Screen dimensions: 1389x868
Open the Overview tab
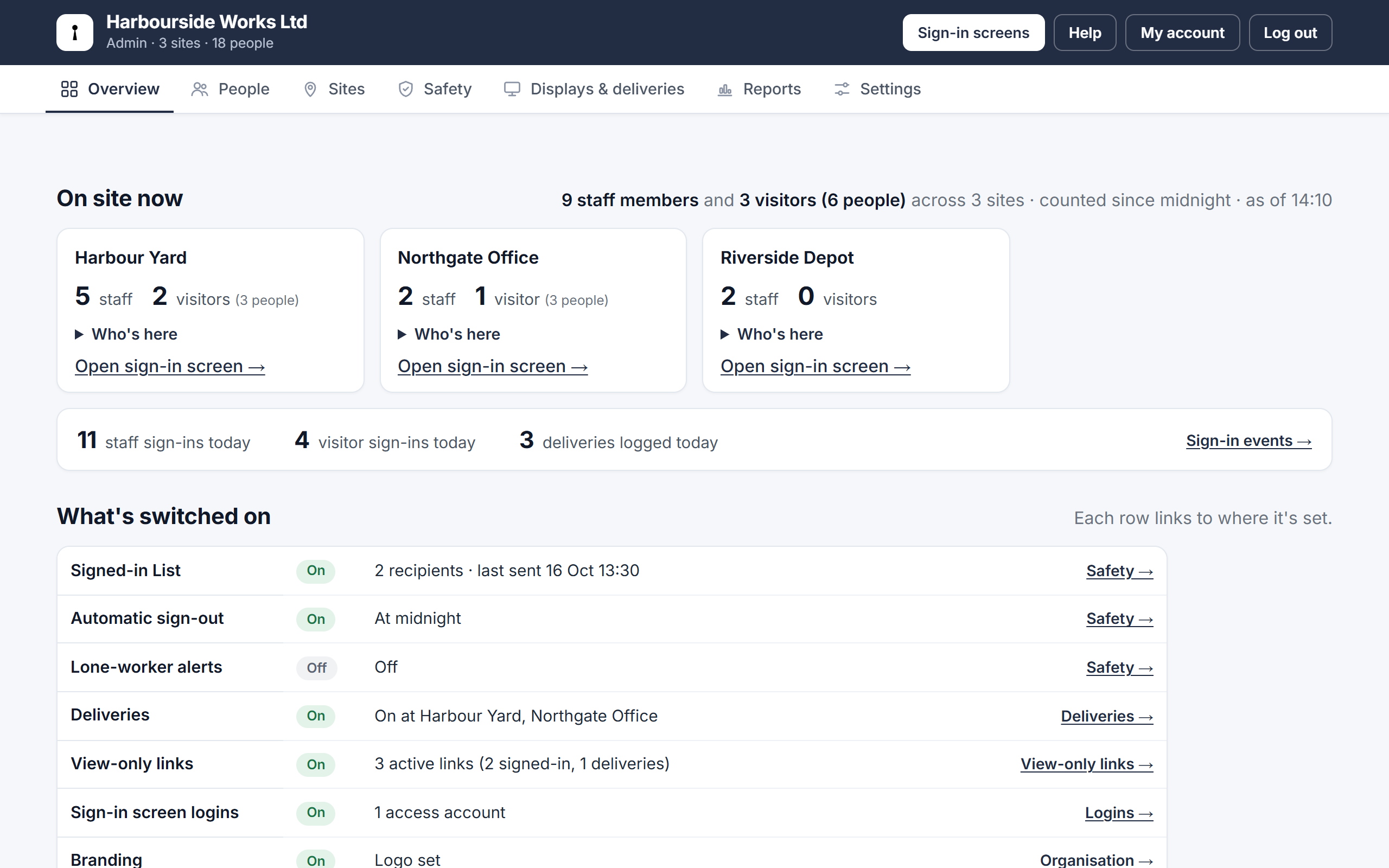coord(110,89)
